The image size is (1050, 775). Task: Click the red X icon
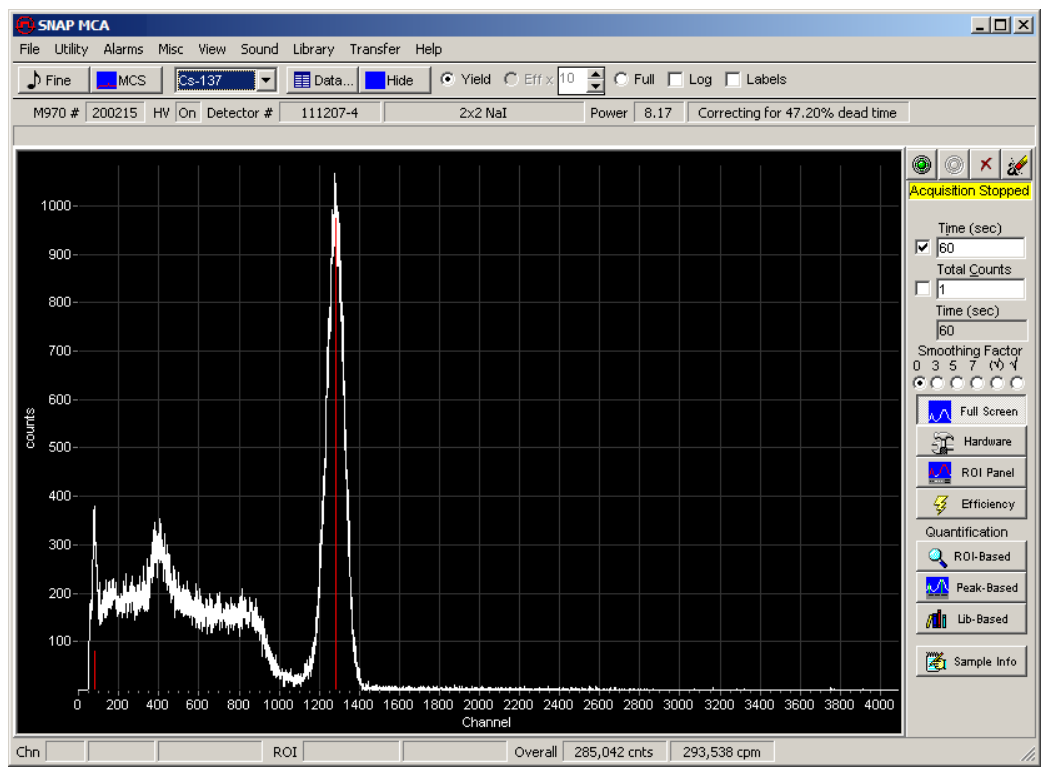click(x=985, y=164)
